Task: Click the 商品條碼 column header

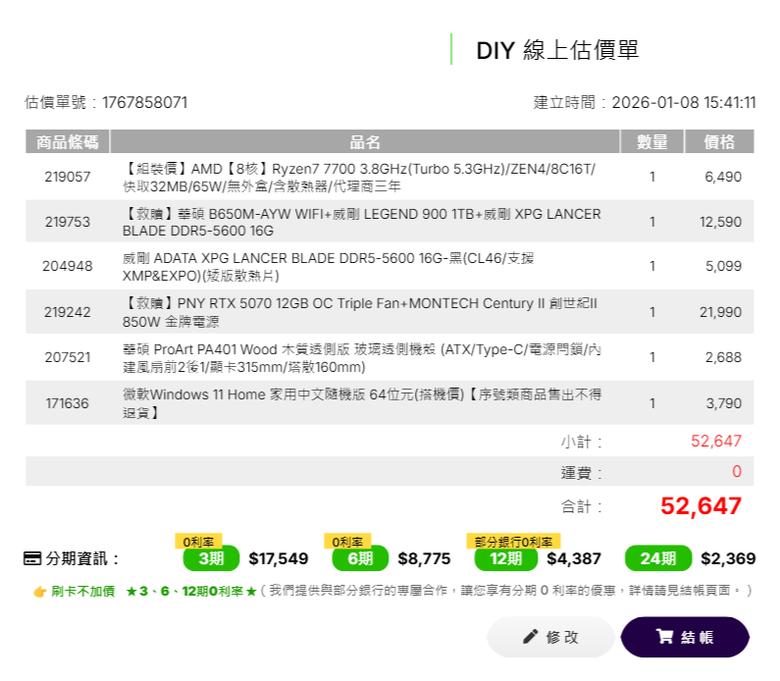Action: (x=68, y=142)
